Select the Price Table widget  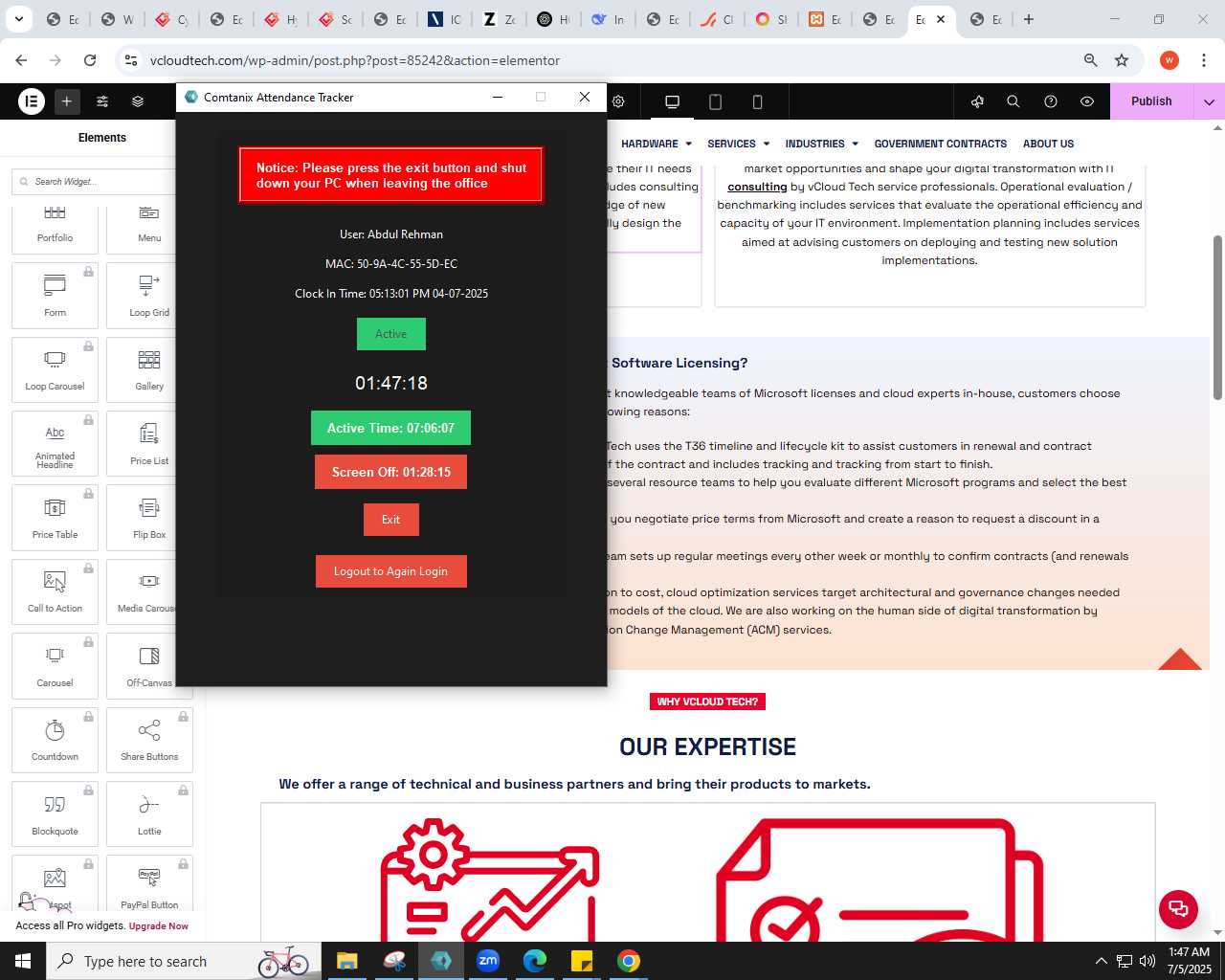click(x=55, y=518)
